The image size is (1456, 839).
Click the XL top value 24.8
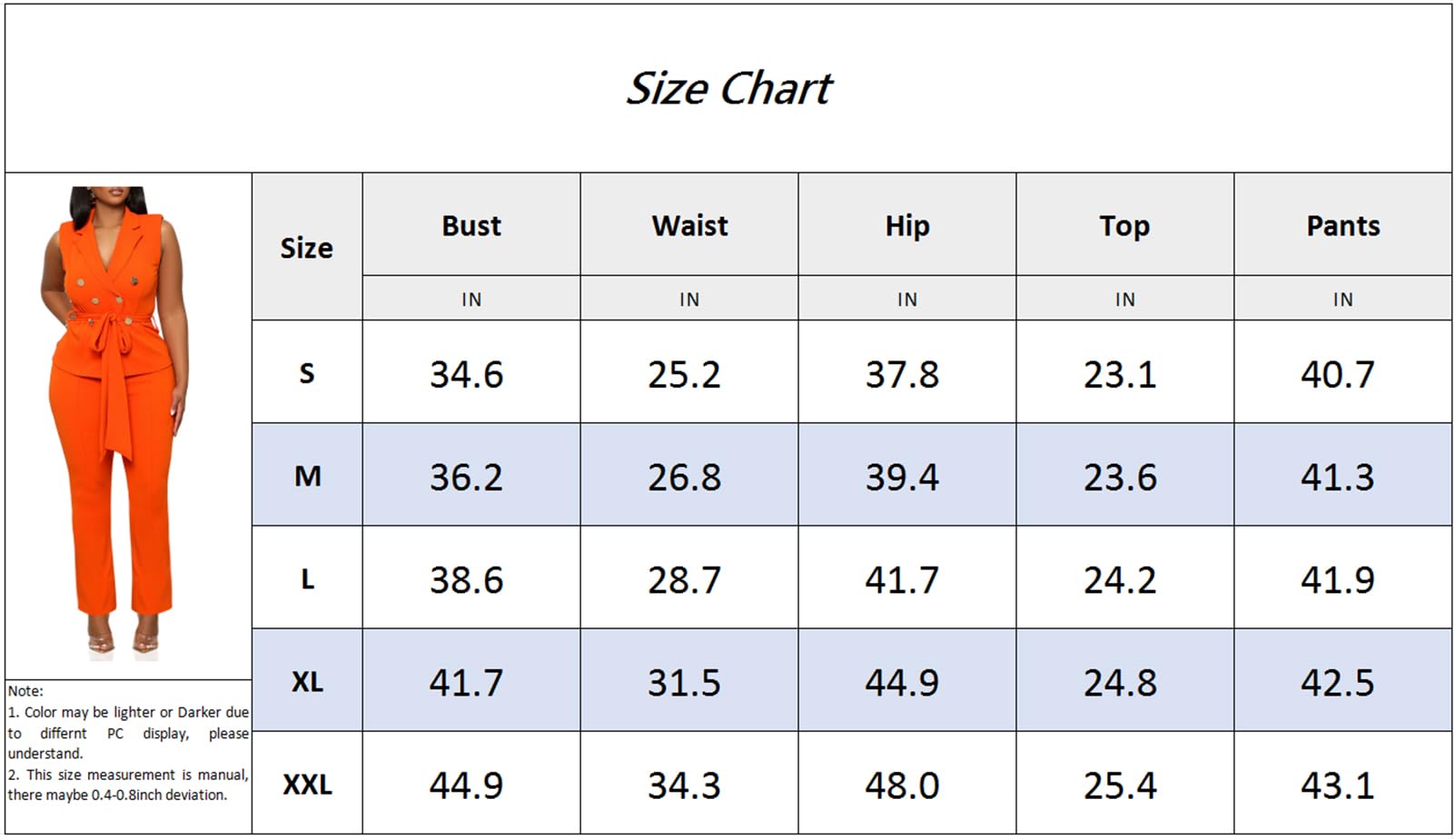(1120, 682)
